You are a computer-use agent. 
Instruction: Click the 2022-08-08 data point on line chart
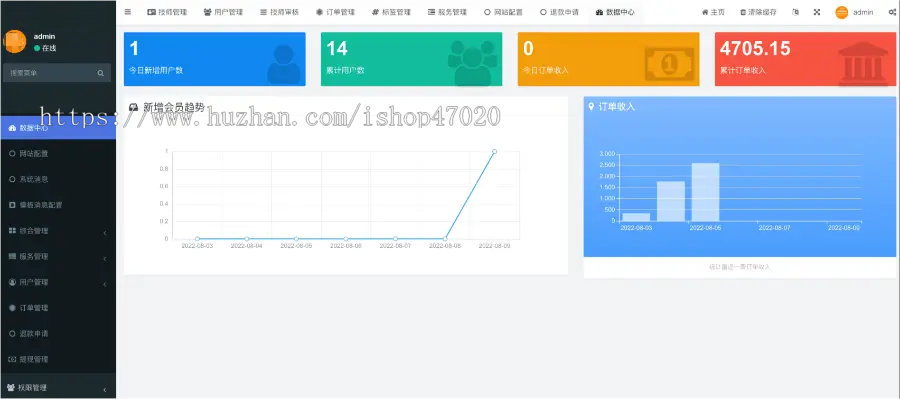point(445,239)
